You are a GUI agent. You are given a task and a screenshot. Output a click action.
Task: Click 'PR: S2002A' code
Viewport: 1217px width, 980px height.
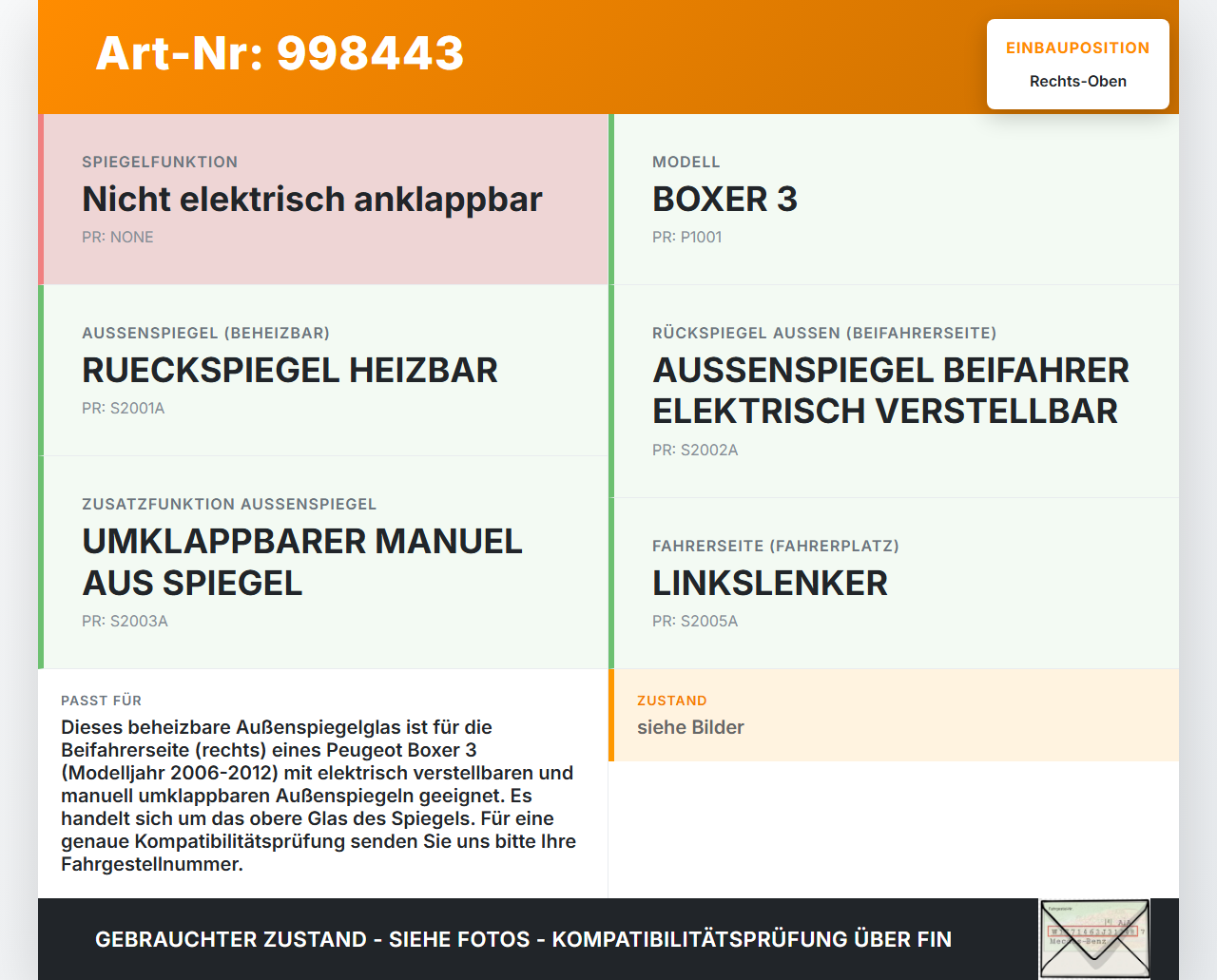(695, 450)
